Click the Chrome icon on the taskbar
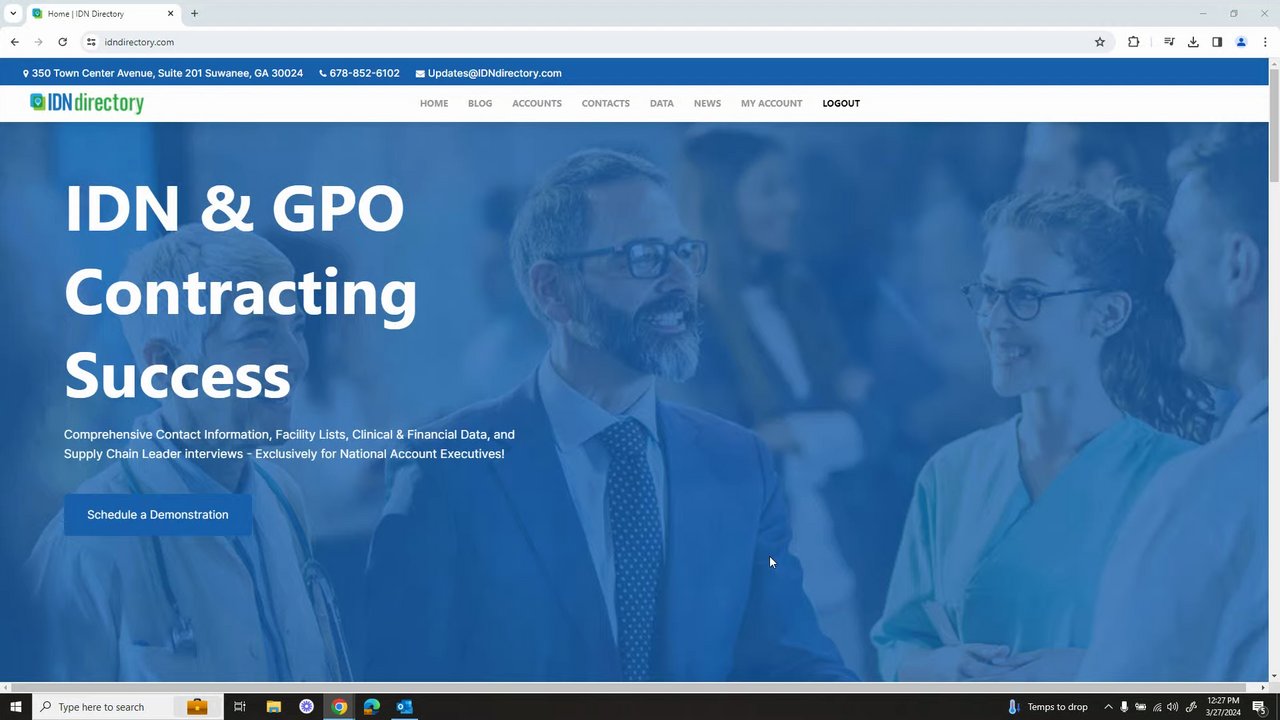The image size is (1280, 720). click(x=339, y=707)
